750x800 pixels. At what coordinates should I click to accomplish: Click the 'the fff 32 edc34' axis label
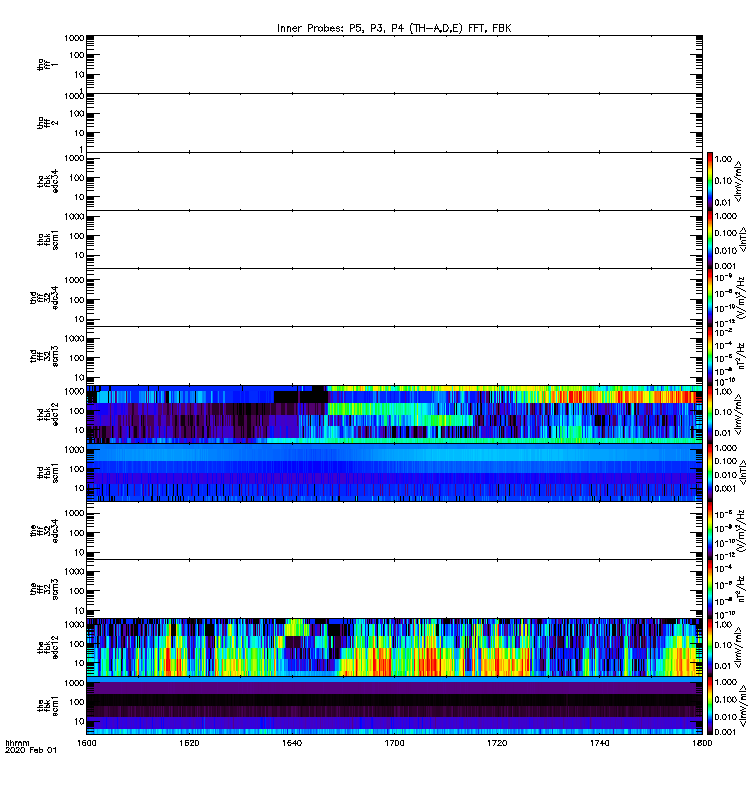coord(44,531)
